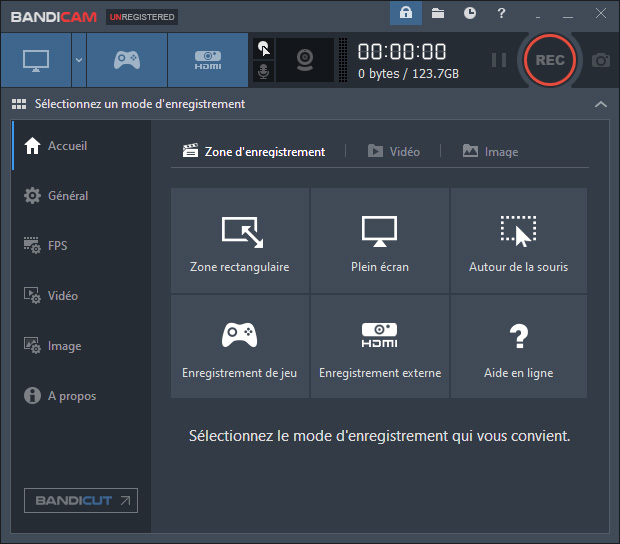This screenshot has width=620, height=544.
Task: Toggle mouse cursor effects icon
Action: [264, 49]
